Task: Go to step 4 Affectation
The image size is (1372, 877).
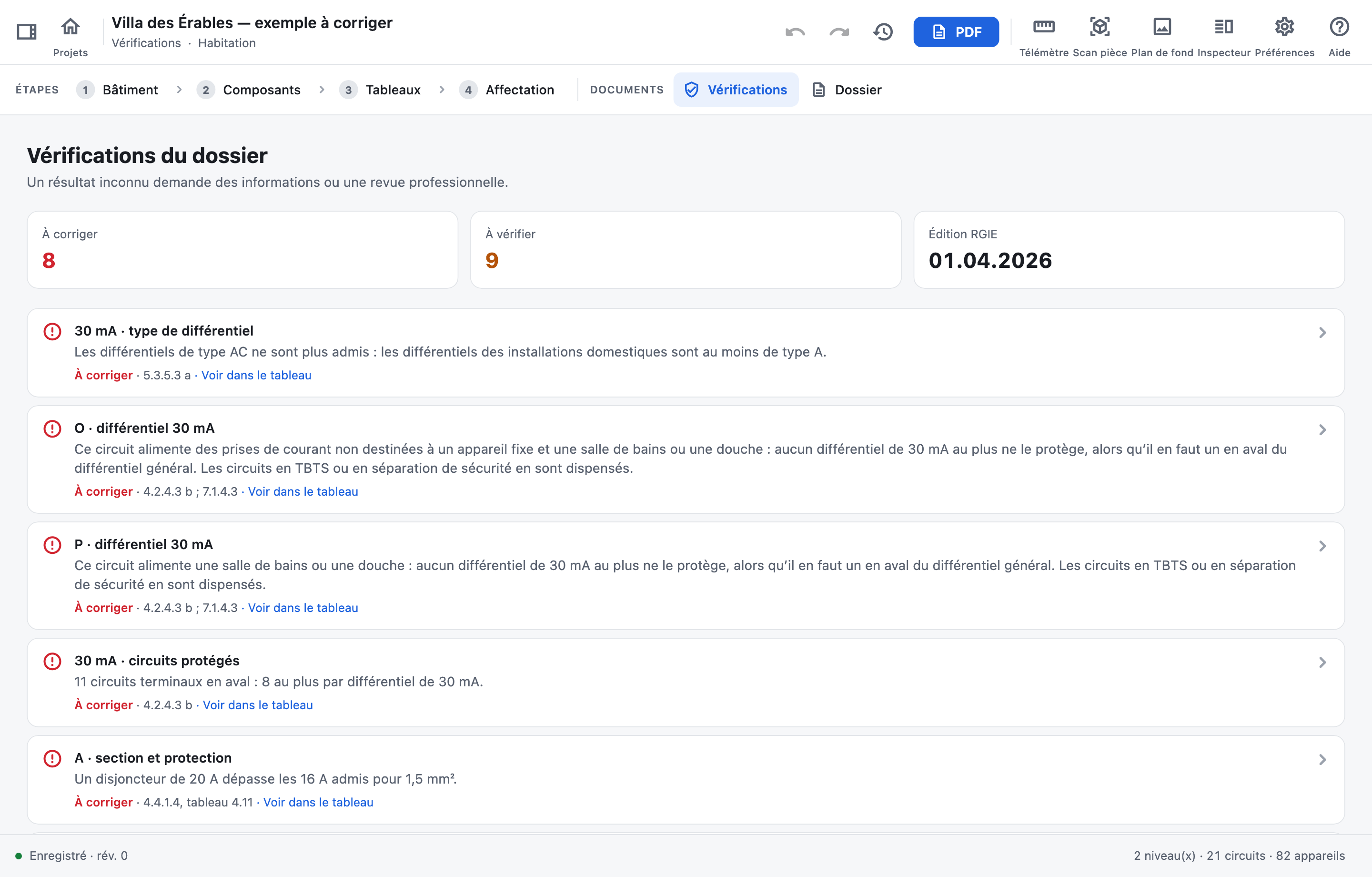Action: point(506,90)
